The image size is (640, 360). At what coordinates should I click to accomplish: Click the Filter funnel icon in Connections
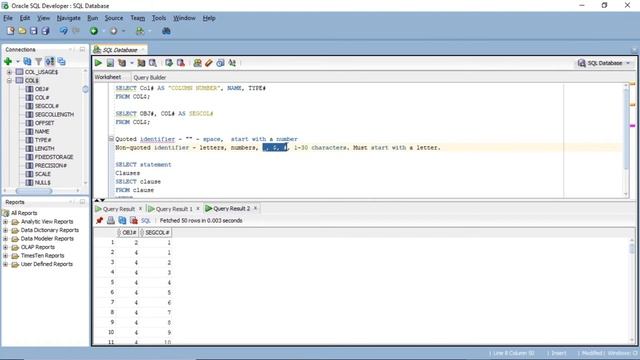click(38, 62)
